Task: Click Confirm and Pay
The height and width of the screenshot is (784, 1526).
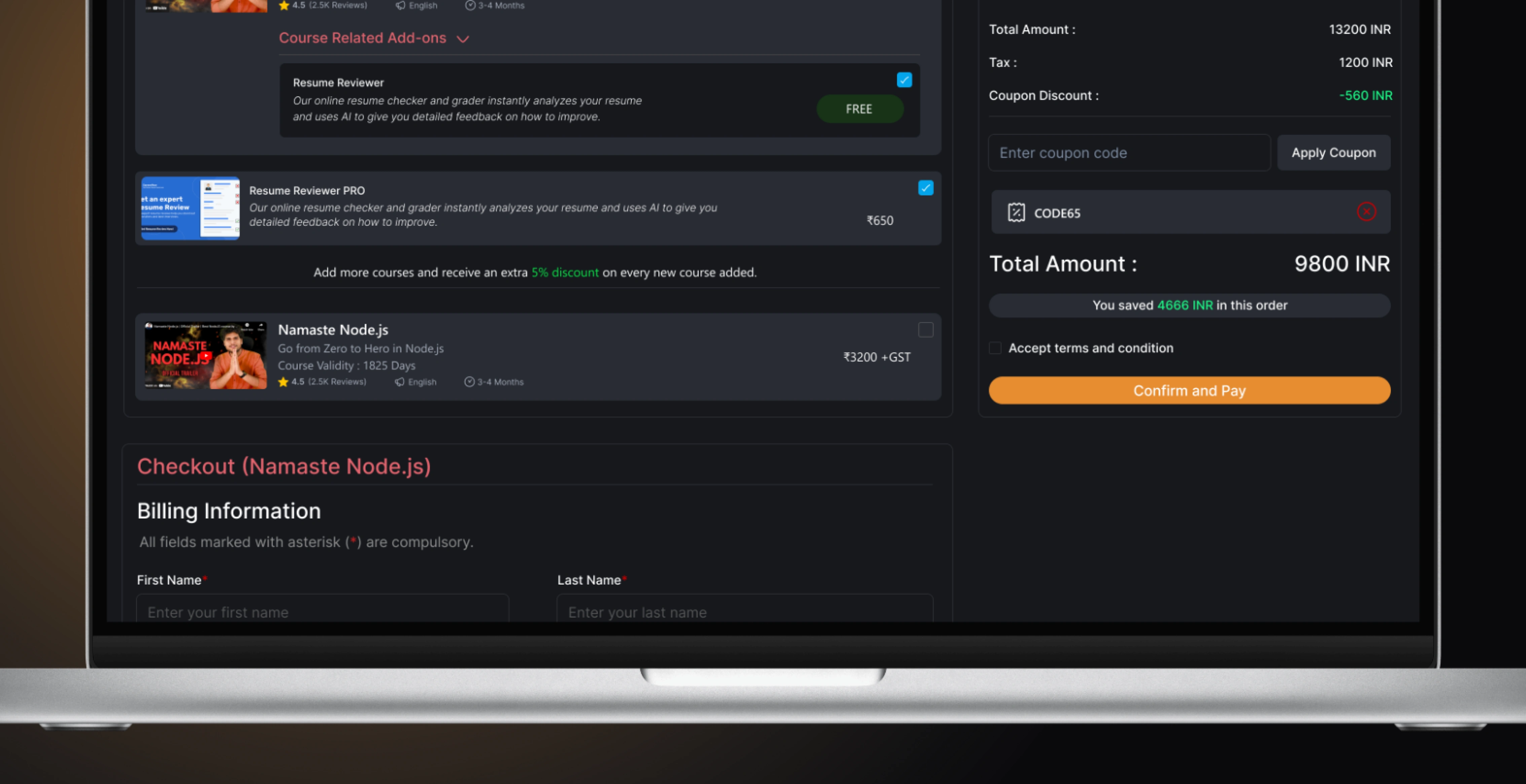Action: tap(1190, 391)
